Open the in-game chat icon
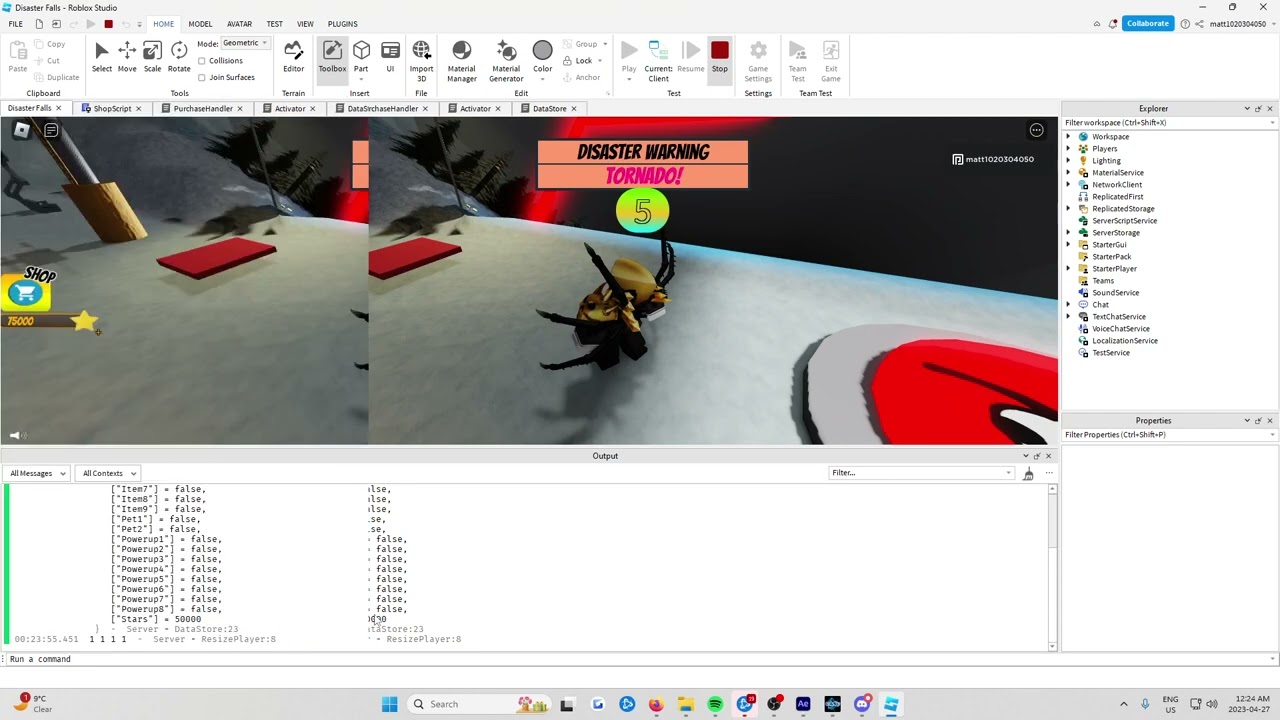The width and height of the screenshot is (1280, 720). point(51,130)
